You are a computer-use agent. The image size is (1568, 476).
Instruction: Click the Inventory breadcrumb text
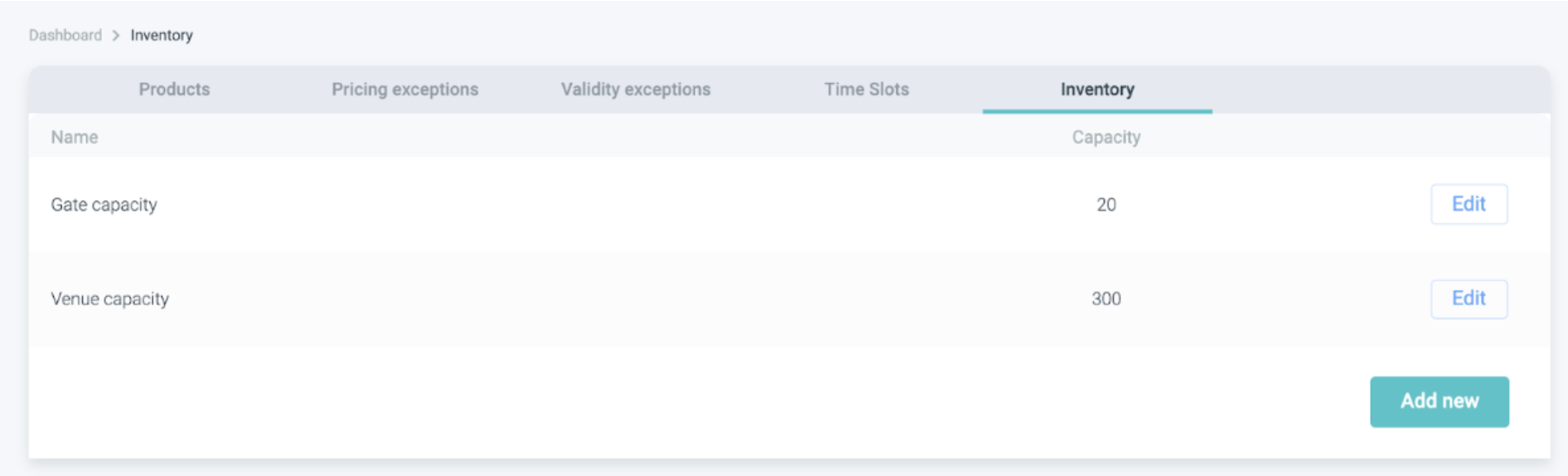click(x=162, y=36)
